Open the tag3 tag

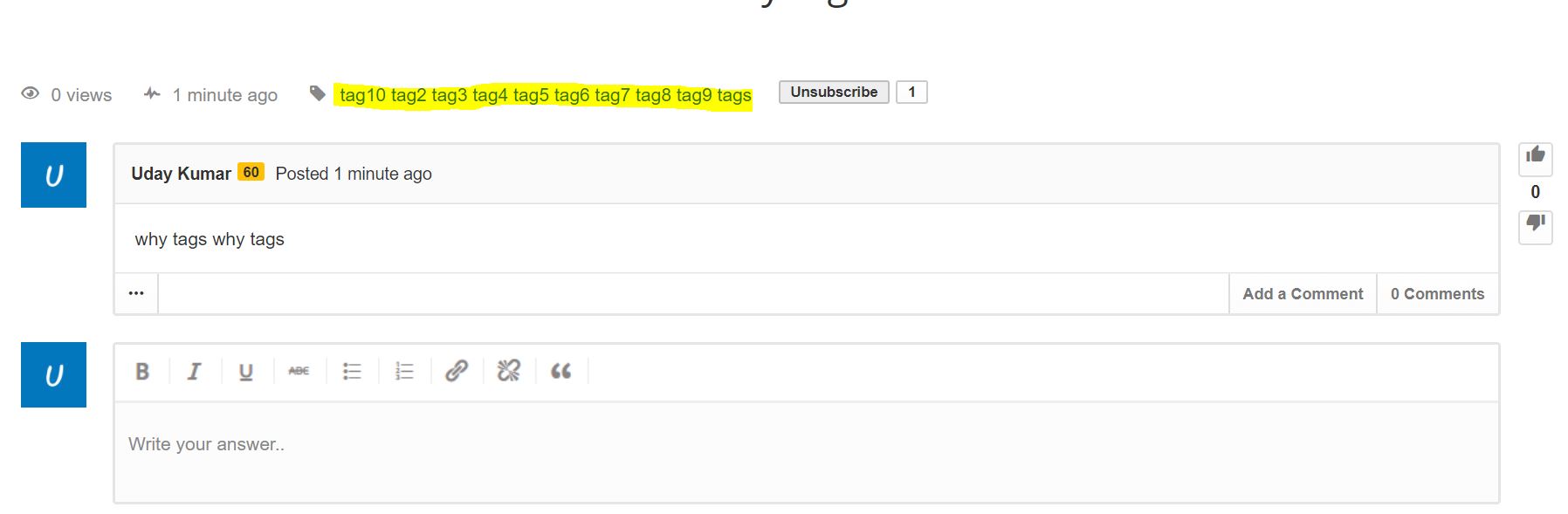[x=450, y=95]
